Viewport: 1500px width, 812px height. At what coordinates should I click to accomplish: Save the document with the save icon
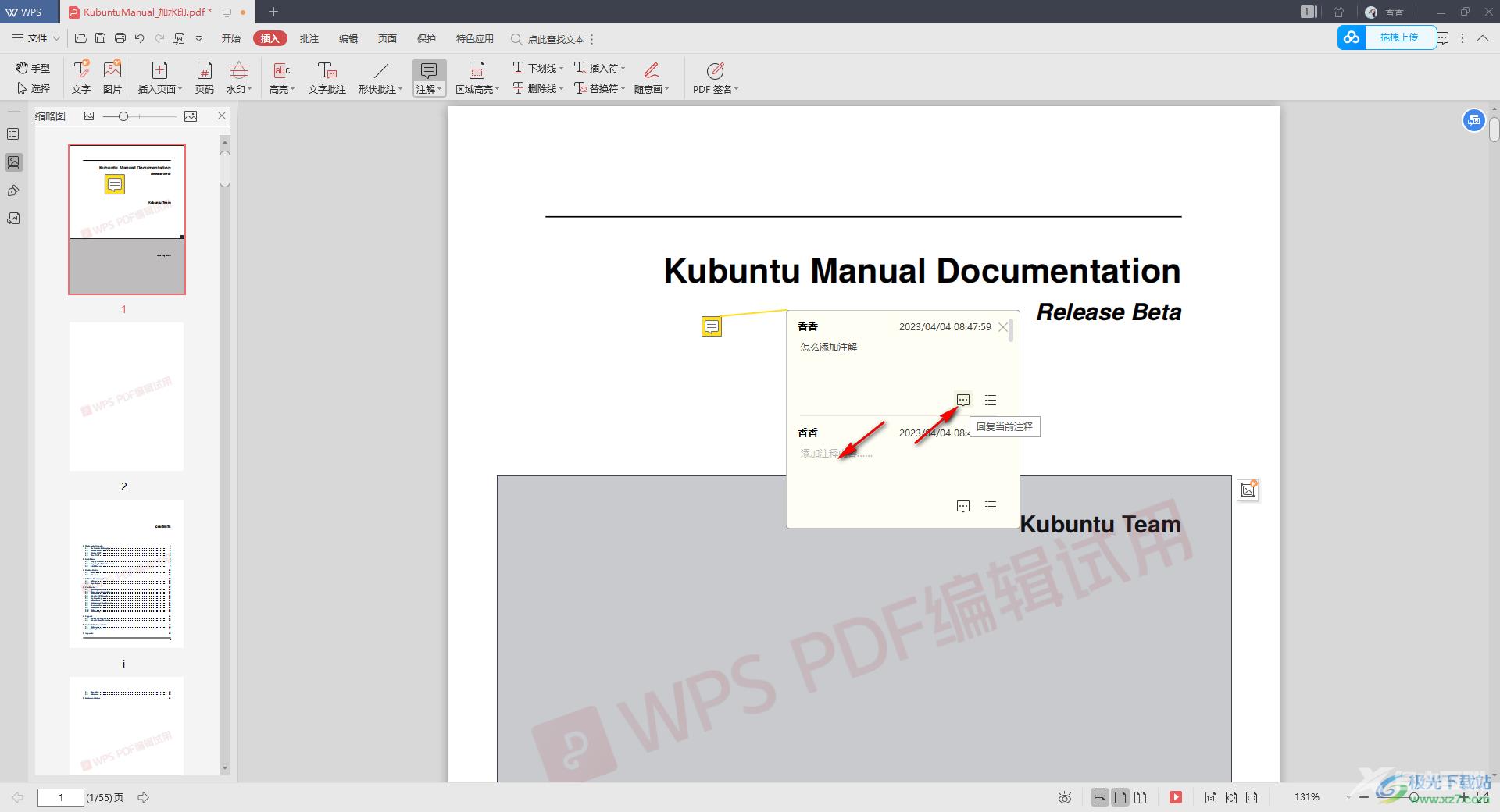click(x=100, y=38)
